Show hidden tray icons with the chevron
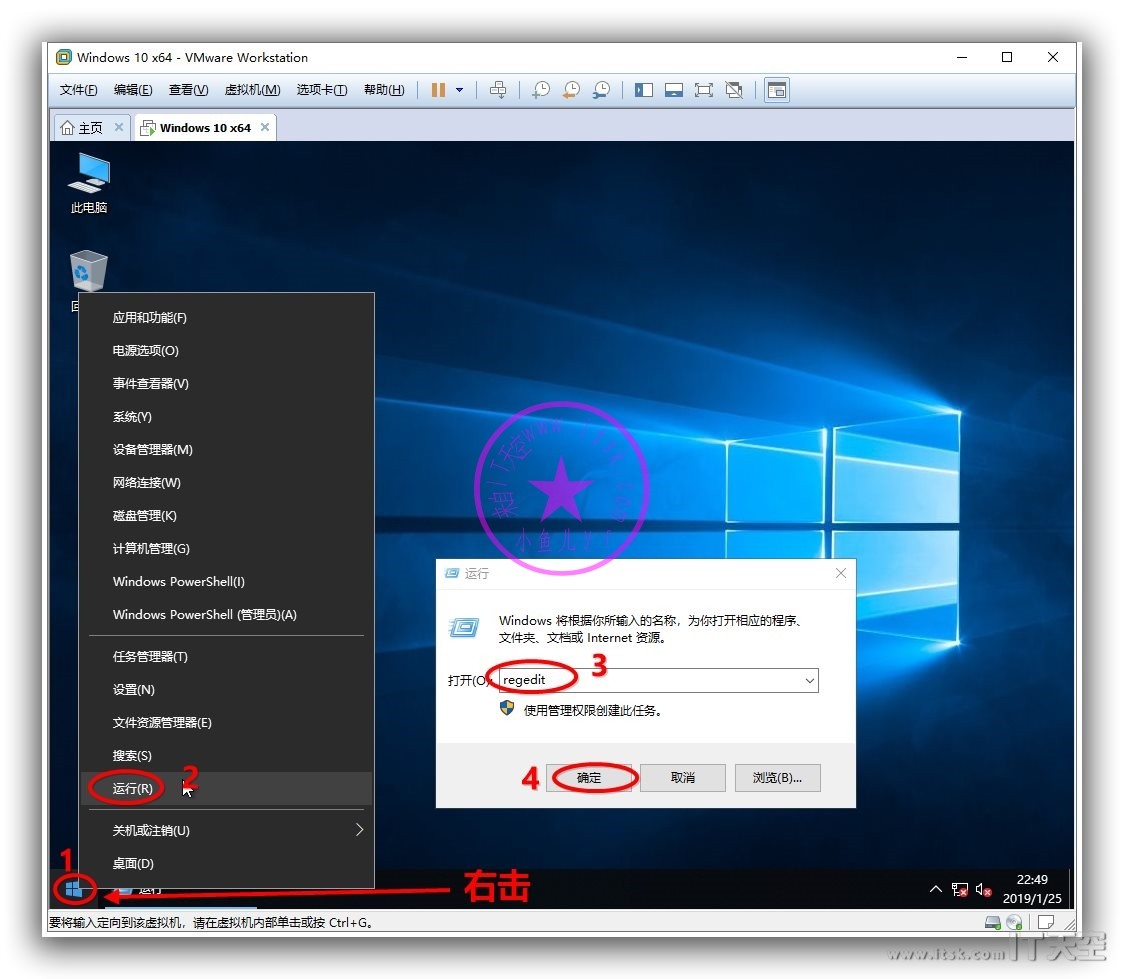Screen dimensions: 1124x979 tap(935, 889)
